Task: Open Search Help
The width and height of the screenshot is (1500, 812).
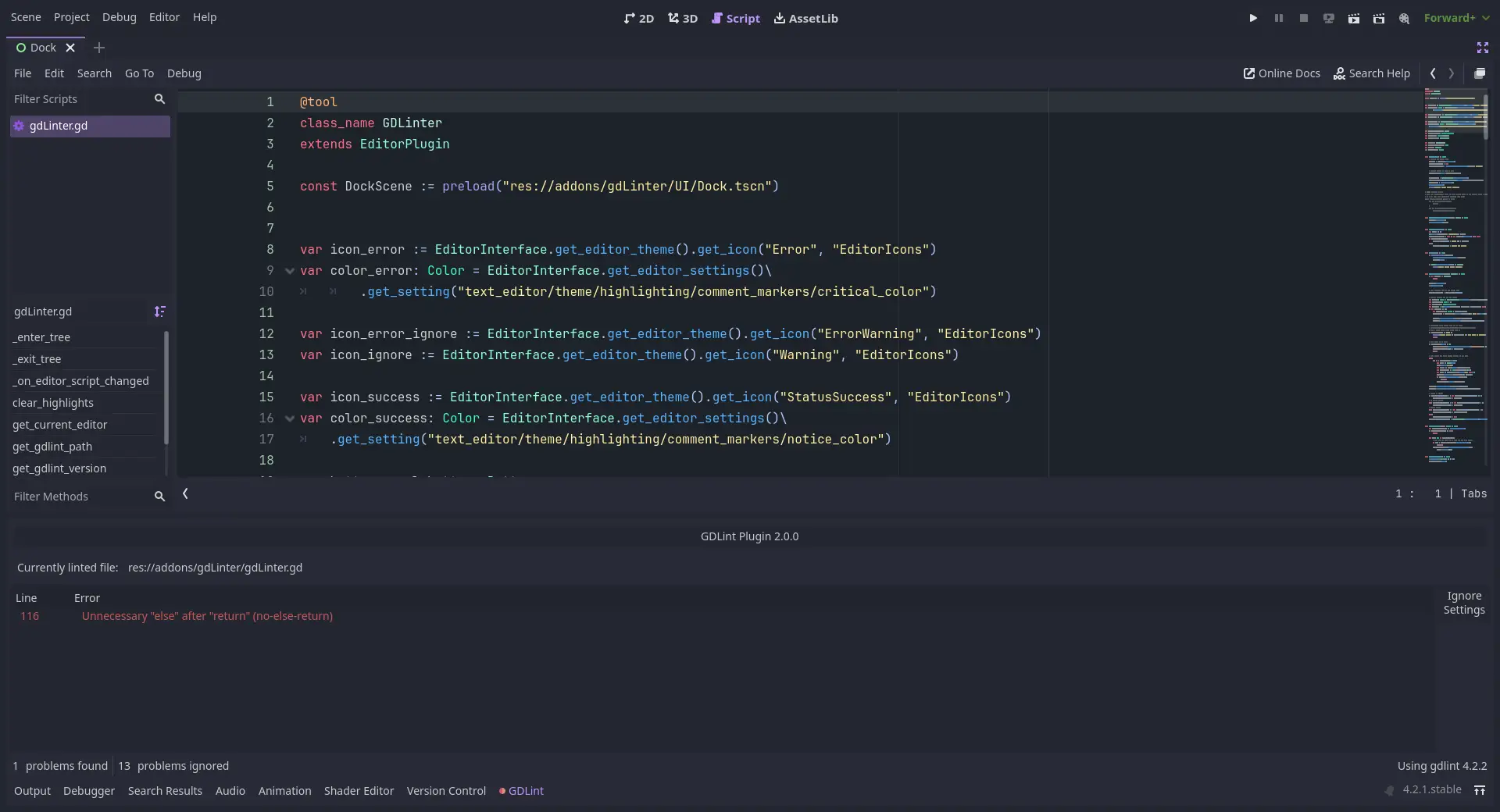Action: coord(1372,73)
